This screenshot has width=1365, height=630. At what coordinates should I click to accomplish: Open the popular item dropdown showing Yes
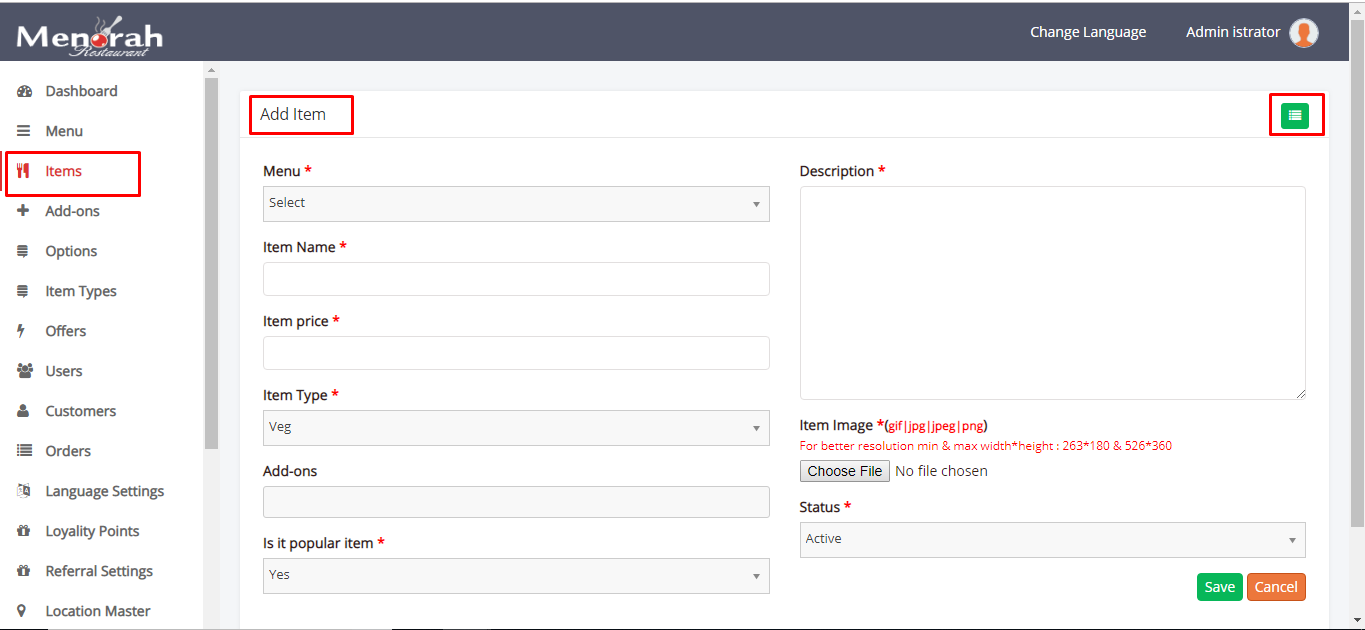[516, 575]
